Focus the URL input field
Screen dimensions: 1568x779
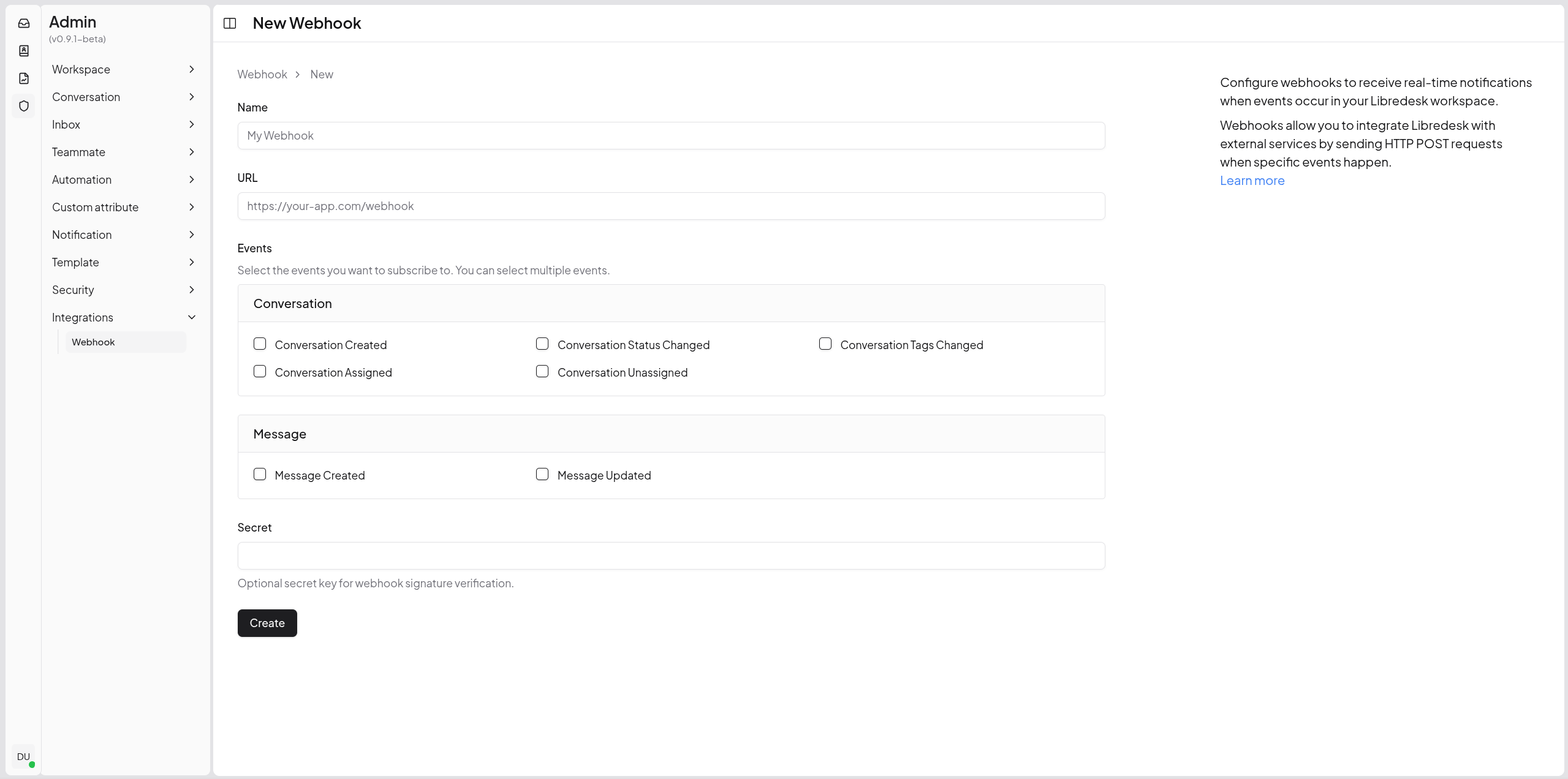671,206
